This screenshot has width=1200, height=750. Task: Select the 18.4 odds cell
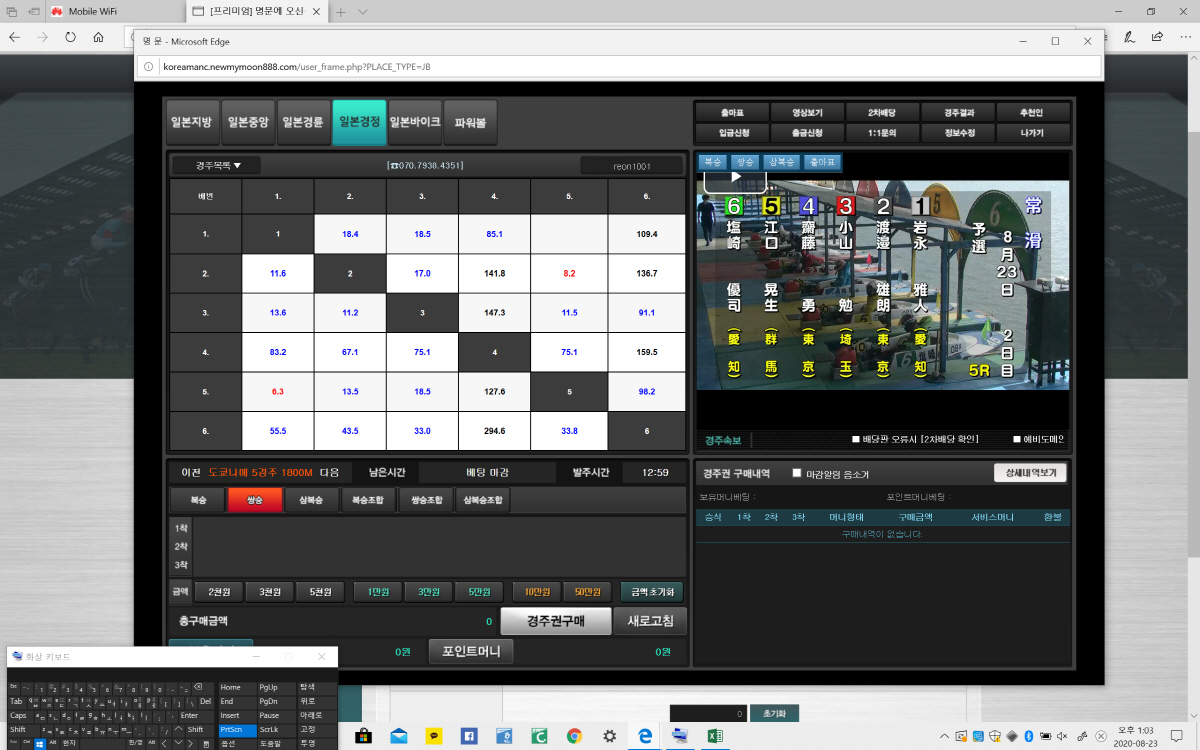(x=350, y=233)
